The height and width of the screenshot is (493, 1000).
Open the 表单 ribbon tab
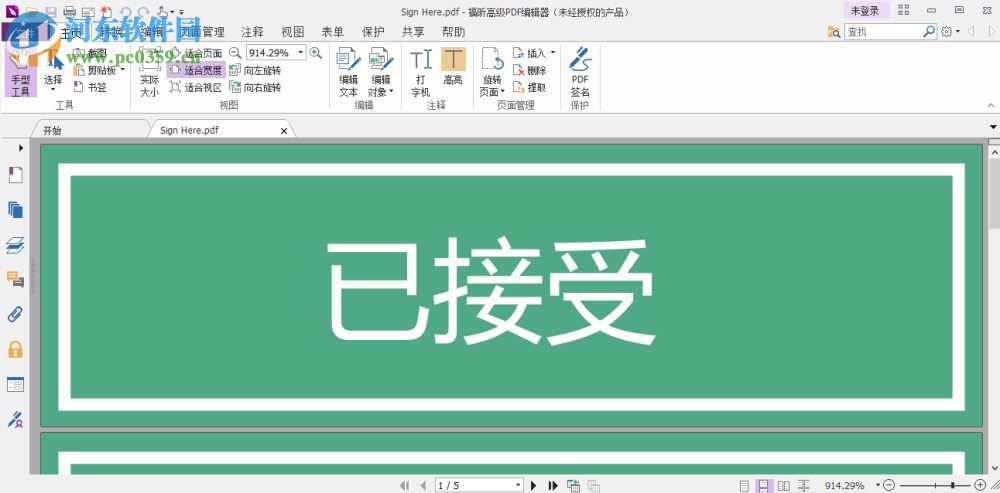click(332, 31)
